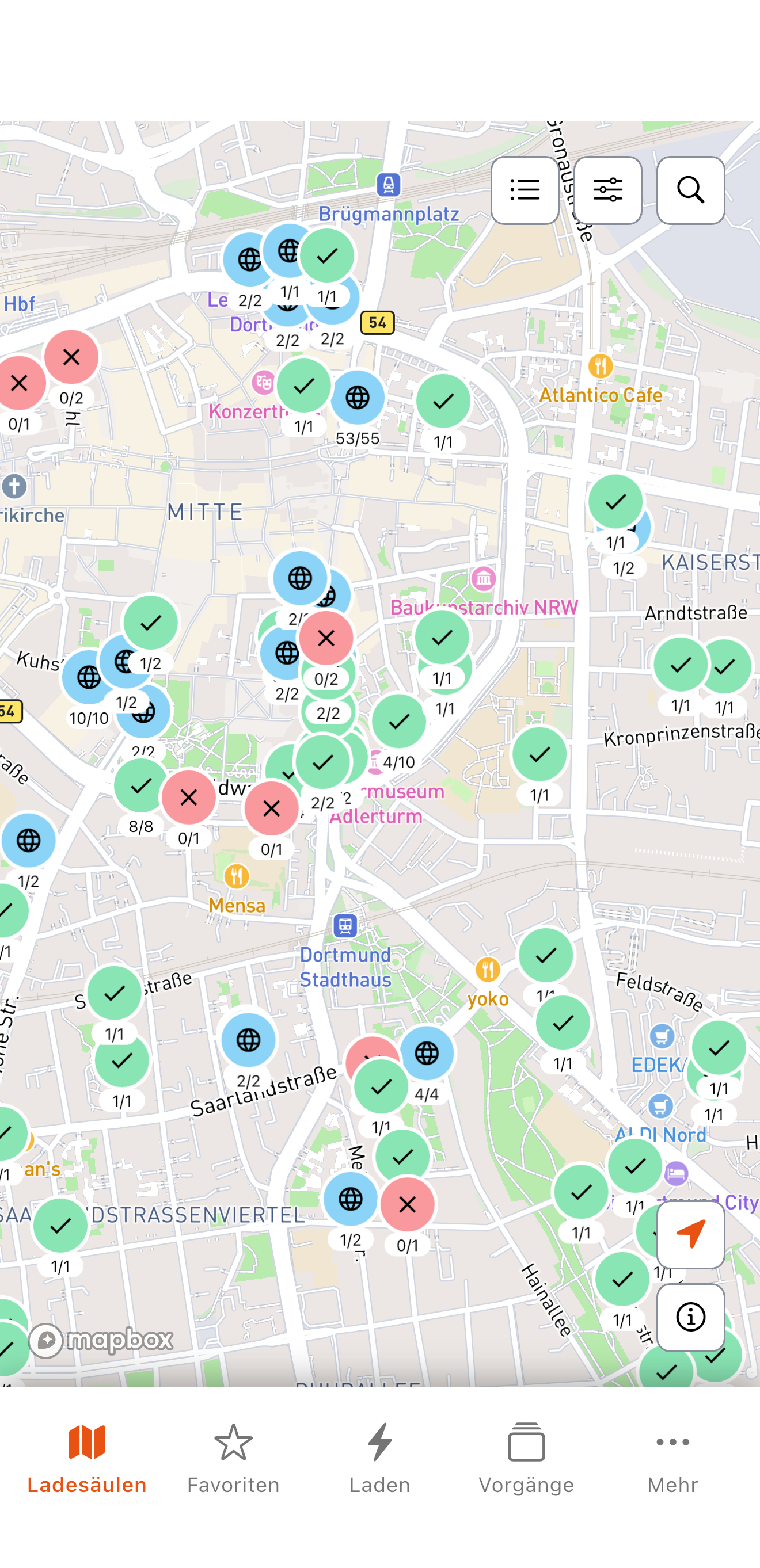Select the 1/1 marker near Kronprinzenstraße
Image resolution: width=760 pixels, height=1568 pixels.
(x=539, y=755)
